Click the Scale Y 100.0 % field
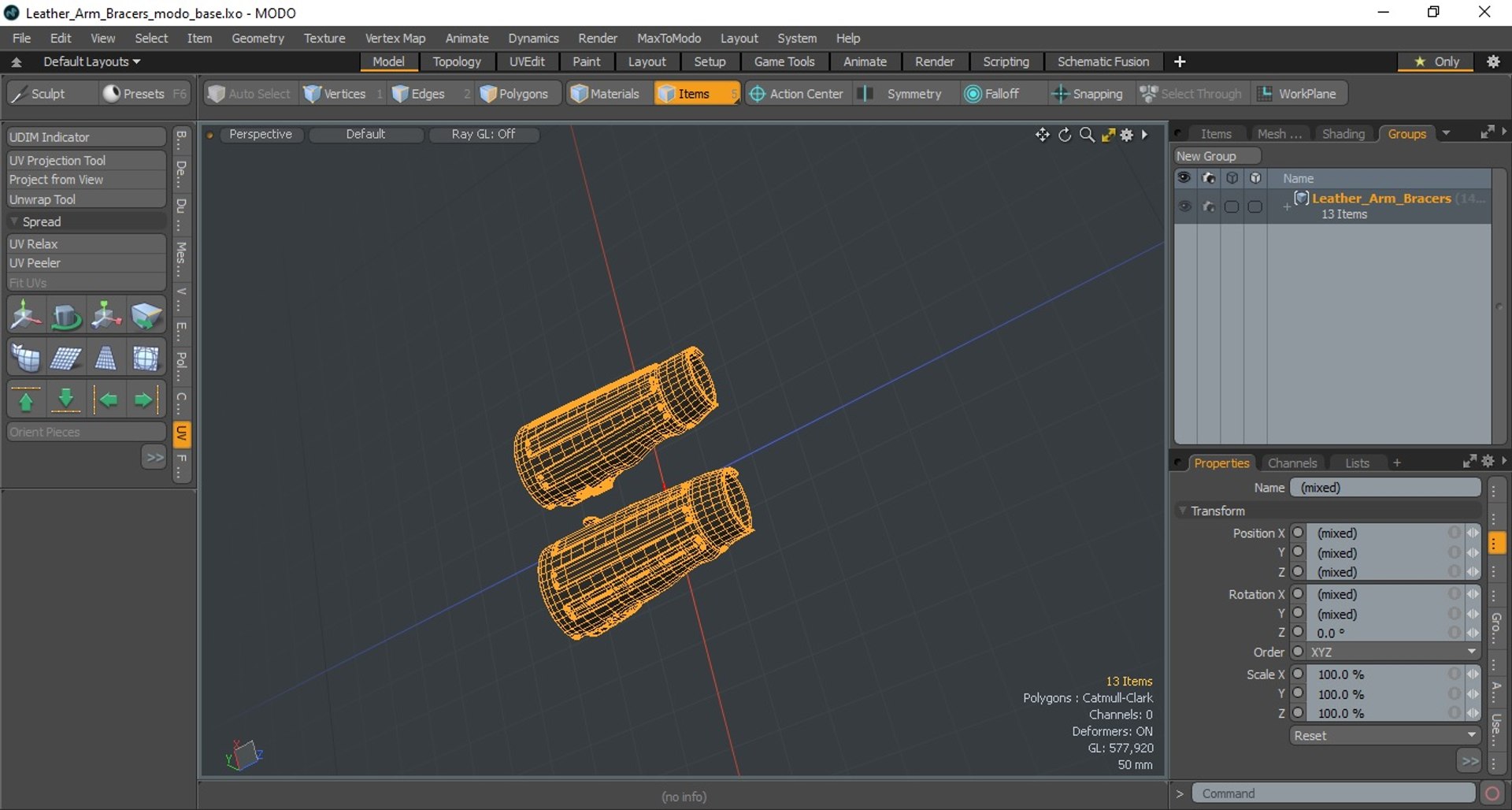Image resolution: width=1512 pixels, height=810 pixels. point(1384,694)
